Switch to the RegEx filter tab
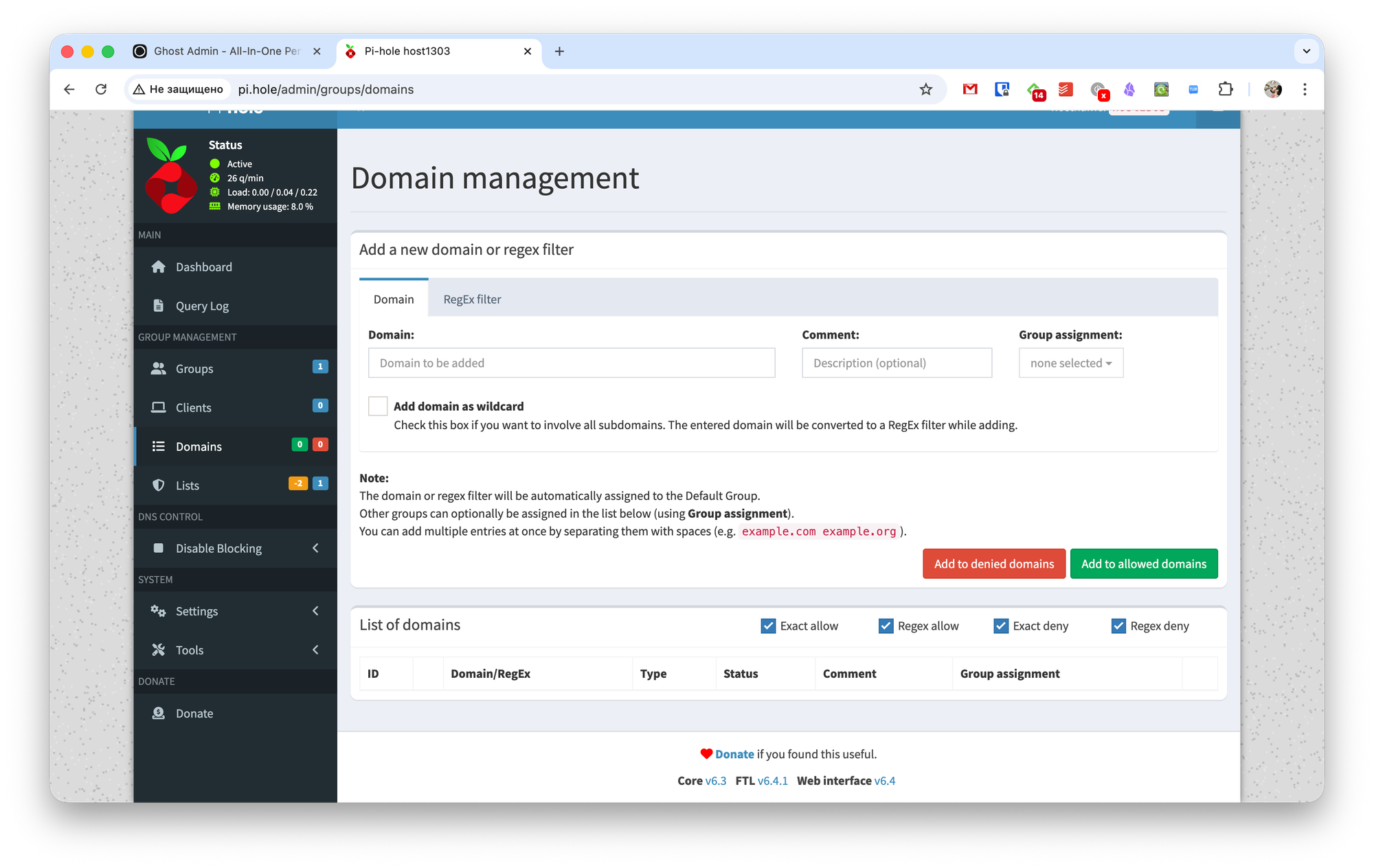This screenshot has width=1374, height=868. click(x=472, y=299)
